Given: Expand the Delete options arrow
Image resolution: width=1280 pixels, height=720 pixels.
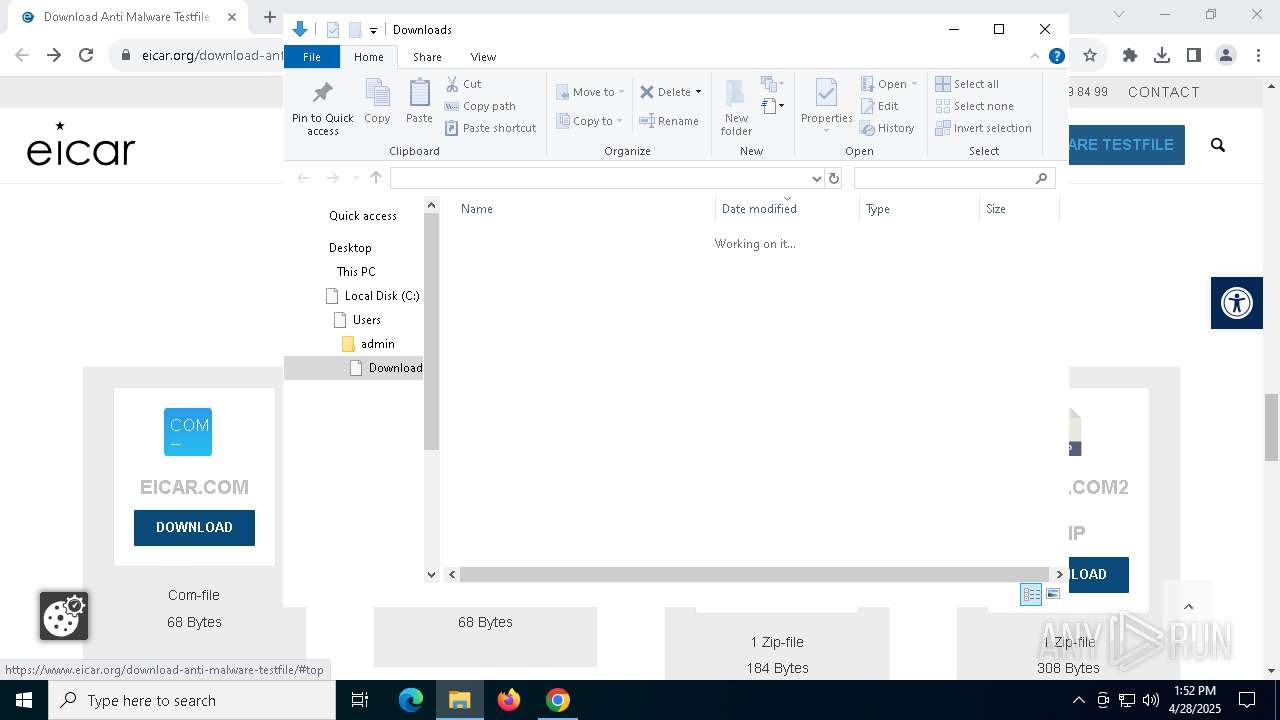Looking at the screenshot, I should point(698,92).
